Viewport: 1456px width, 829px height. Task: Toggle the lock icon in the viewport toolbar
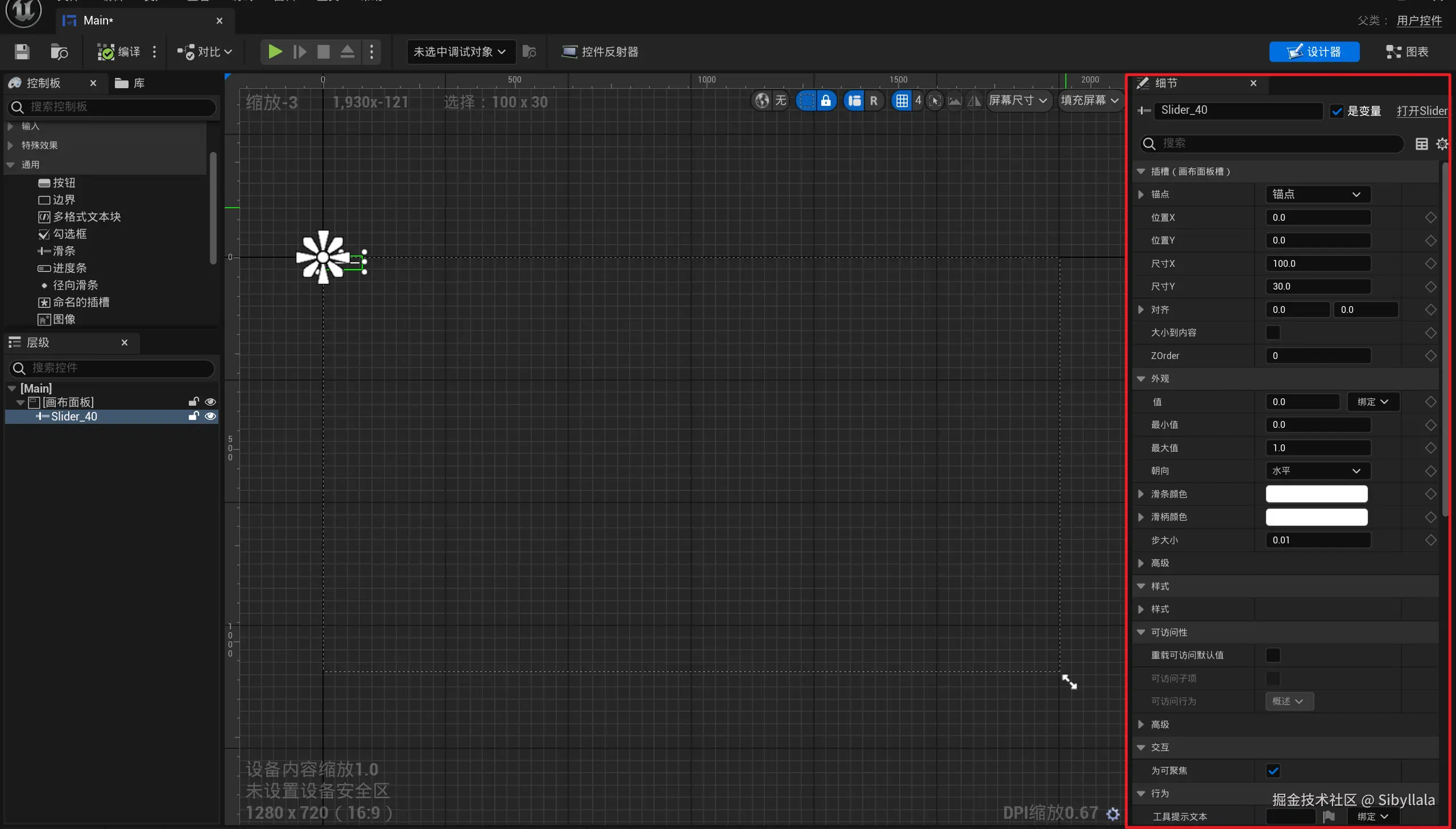point(826,101)
